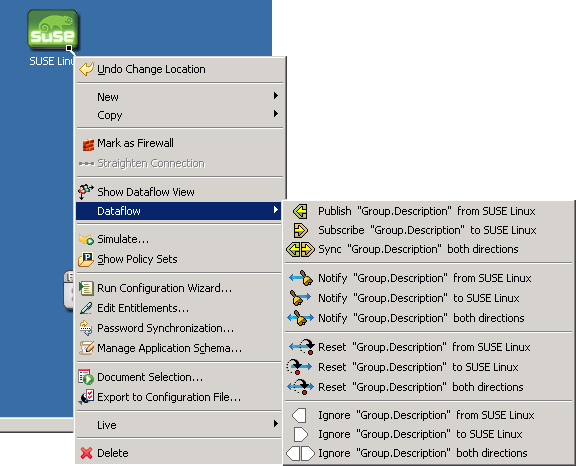Click the Subscribe to SUSE Linux arrow icon
The width and height of the screenshot is (576, 466).
pyautogui.click(x=300, y=231)
